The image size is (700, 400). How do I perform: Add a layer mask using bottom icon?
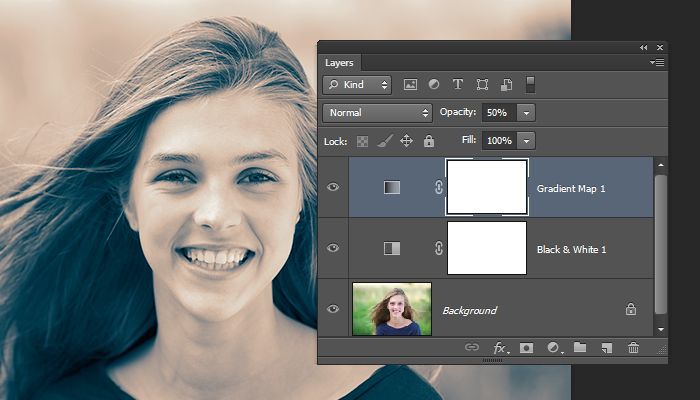[x=527, y=348]
